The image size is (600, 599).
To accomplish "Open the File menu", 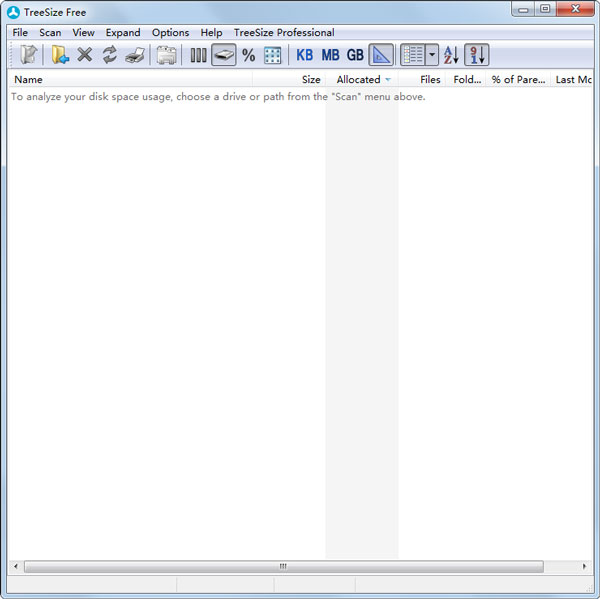I will pyautogui.click(x=20, y=33).
